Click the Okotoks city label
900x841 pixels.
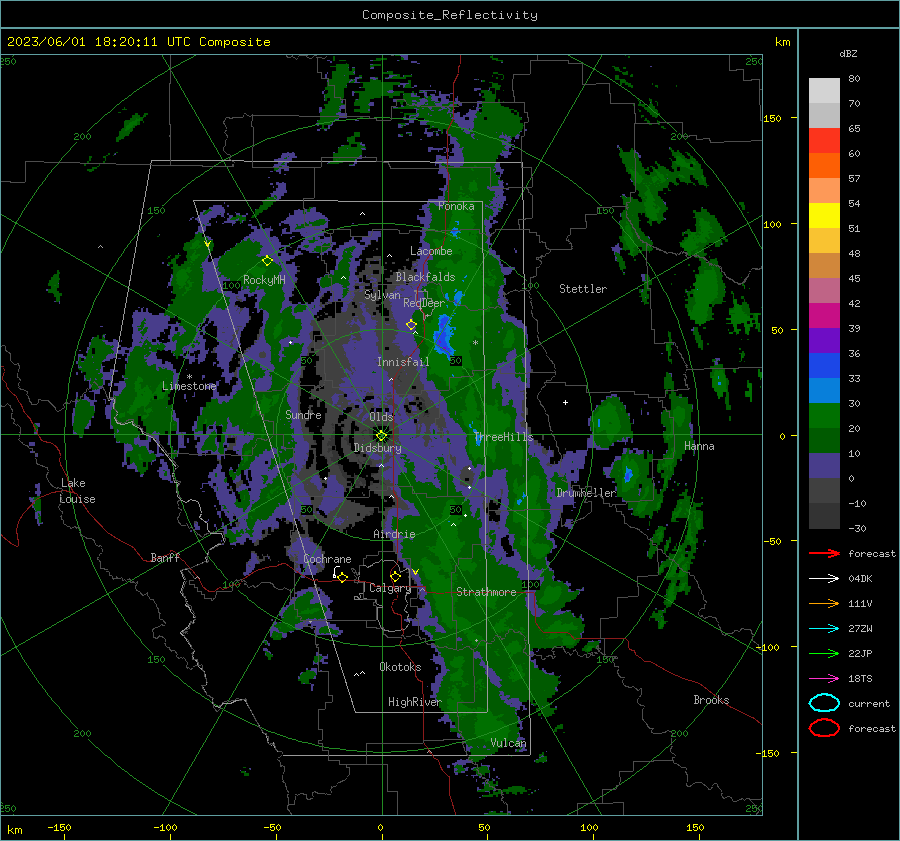[x=400, y=667]
